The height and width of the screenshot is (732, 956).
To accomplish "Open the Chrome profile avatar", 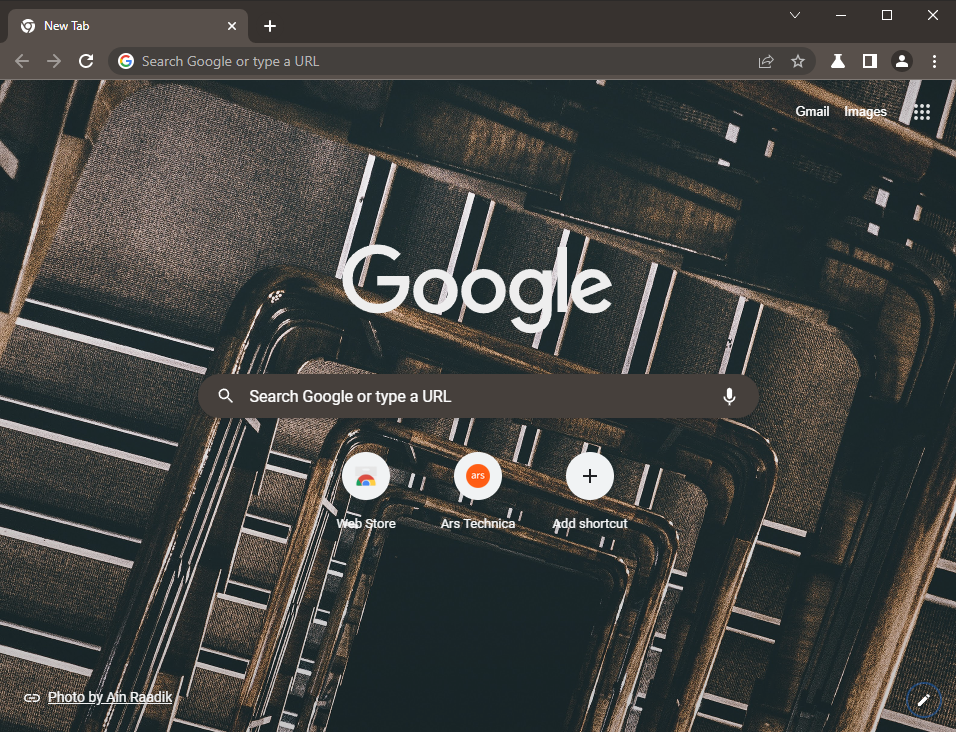I will coord(902,61).
